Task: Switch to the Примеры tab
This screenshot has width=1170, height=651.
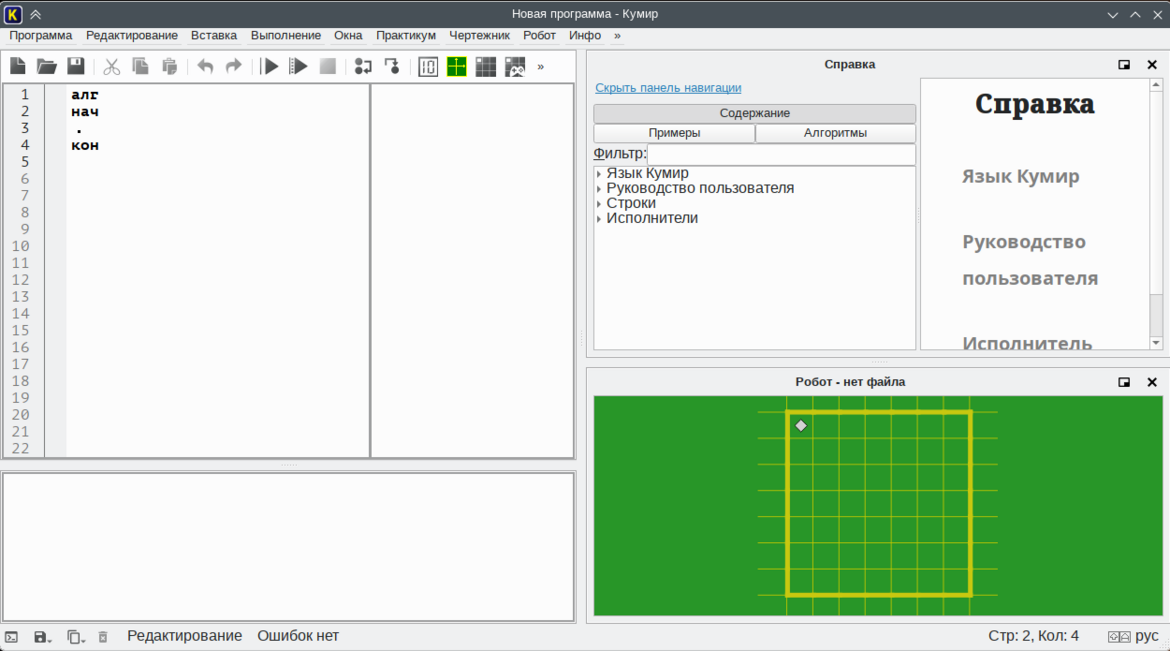Action: point(674,133)
